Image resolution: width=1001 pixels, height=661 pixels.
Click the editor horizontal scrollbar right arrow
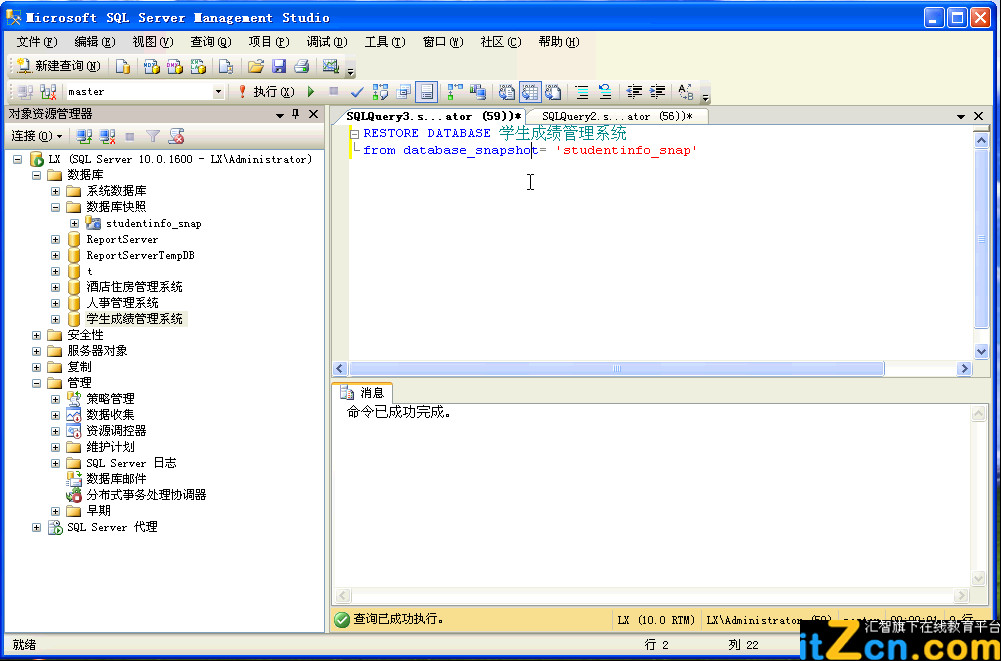(x=963, y=368)
